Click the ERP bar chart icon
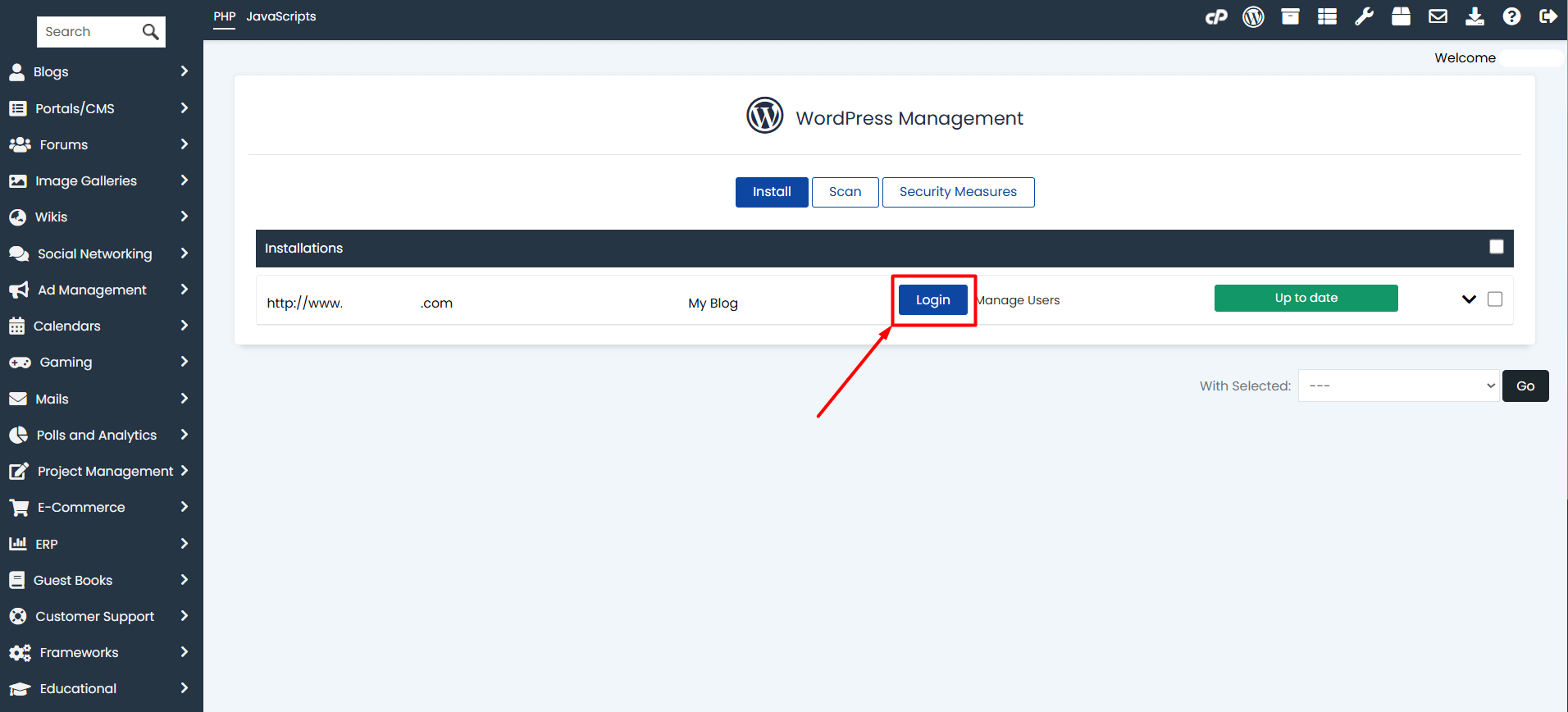This screenshot has width=1568, height=712. point(17,543)
